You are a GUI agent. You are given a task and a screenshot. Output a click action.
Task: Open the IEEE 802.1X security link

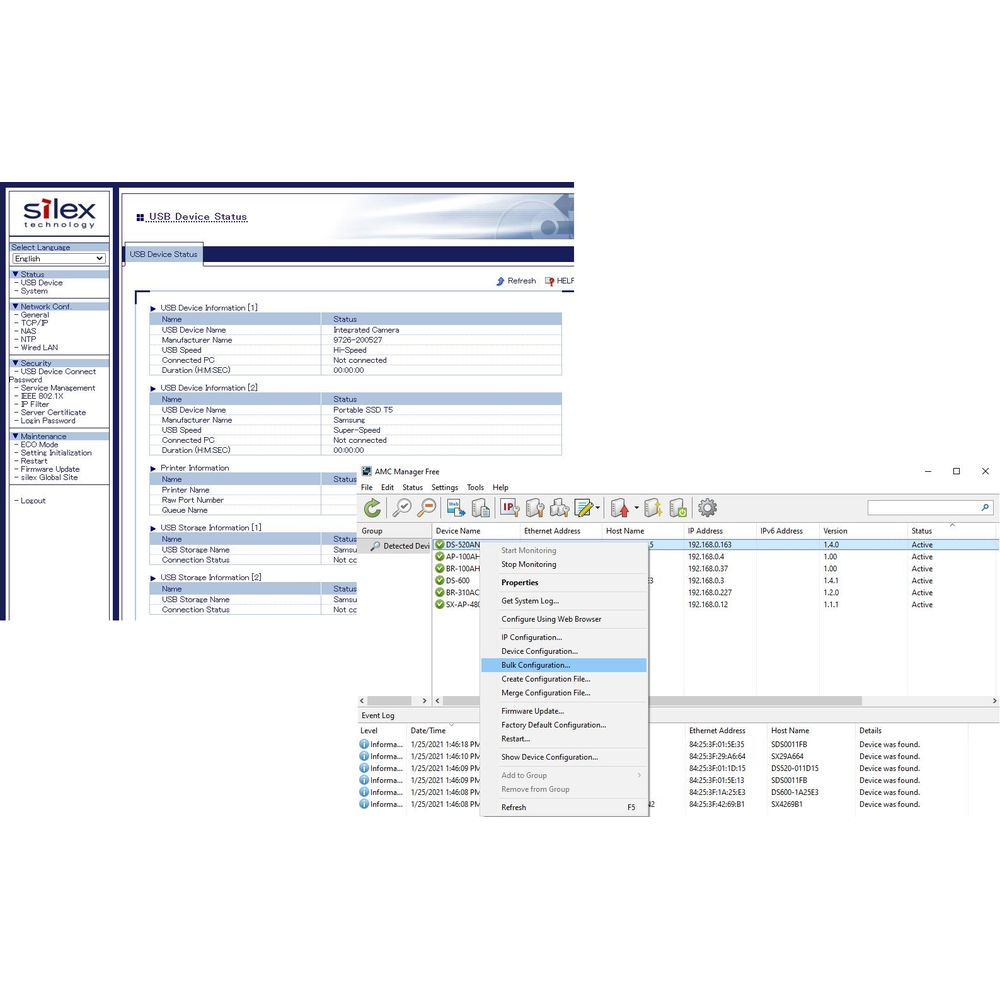(x=42, y=396)
